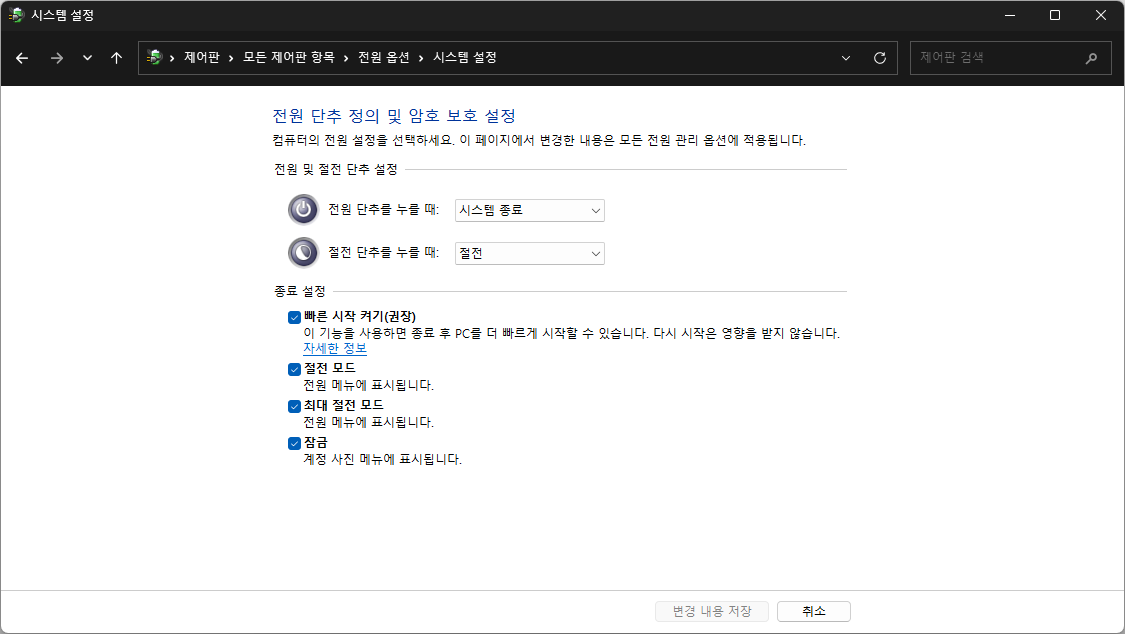Screen dimensions: 1125x634
Task: Go up one level with the up arrow
Action: (x=116, y=58)
